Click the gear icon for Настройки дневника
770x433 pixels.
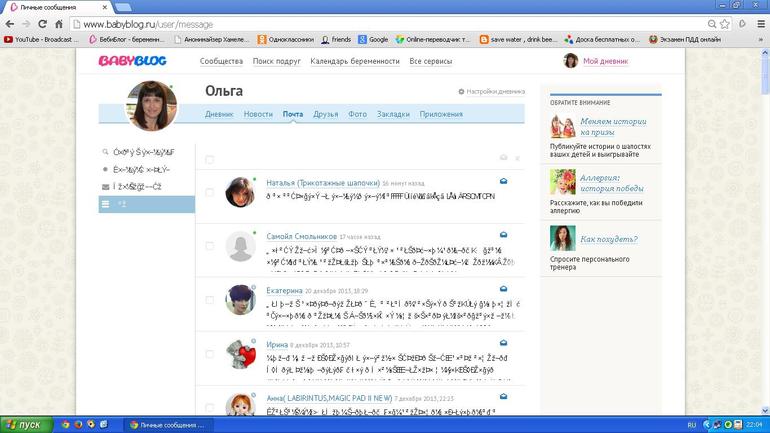pos(461,91)
